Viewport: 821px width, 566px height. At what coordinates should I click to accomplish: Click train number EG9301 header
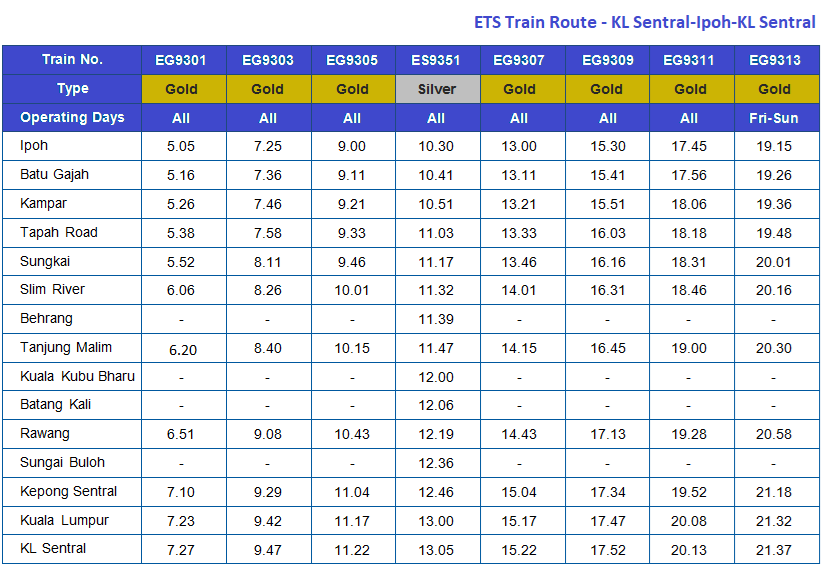(182, 60)
